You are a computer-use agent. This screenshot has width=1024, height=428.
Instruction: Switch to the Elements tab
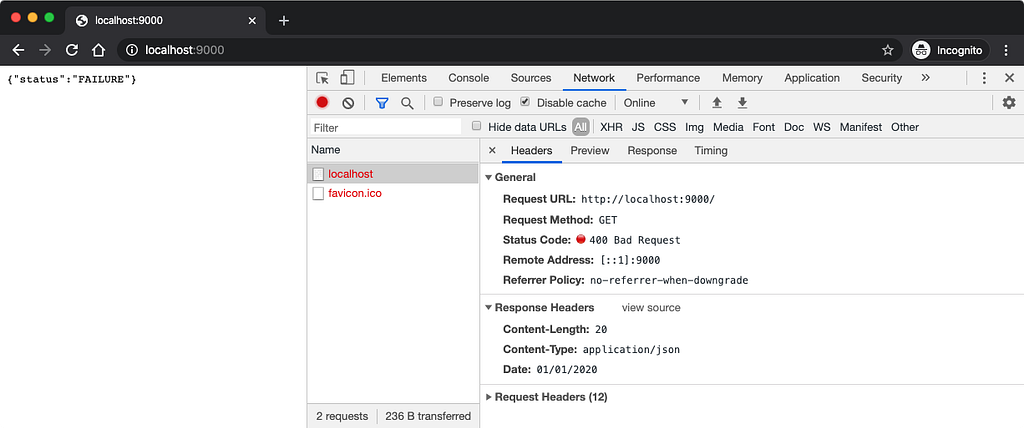pos(404,78)
